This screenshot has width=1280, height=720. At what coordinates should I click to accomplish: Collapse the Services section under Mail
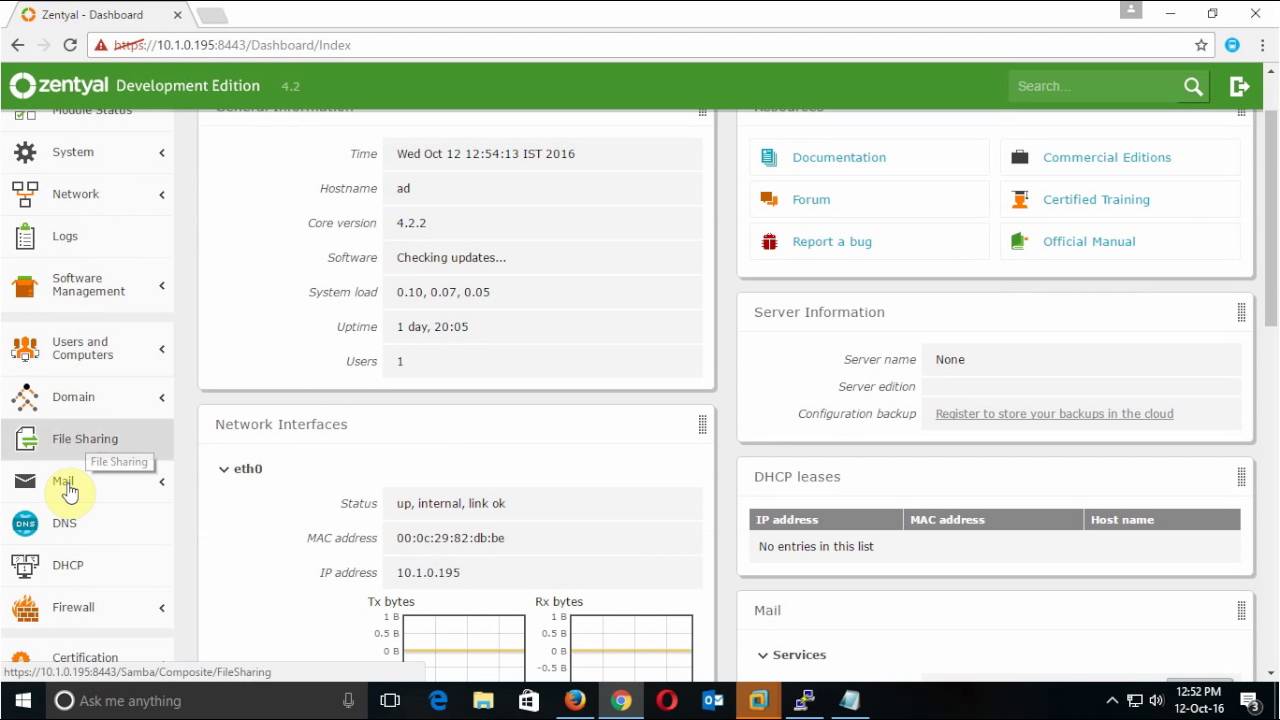pyautogui.click(x=763, y=655)
